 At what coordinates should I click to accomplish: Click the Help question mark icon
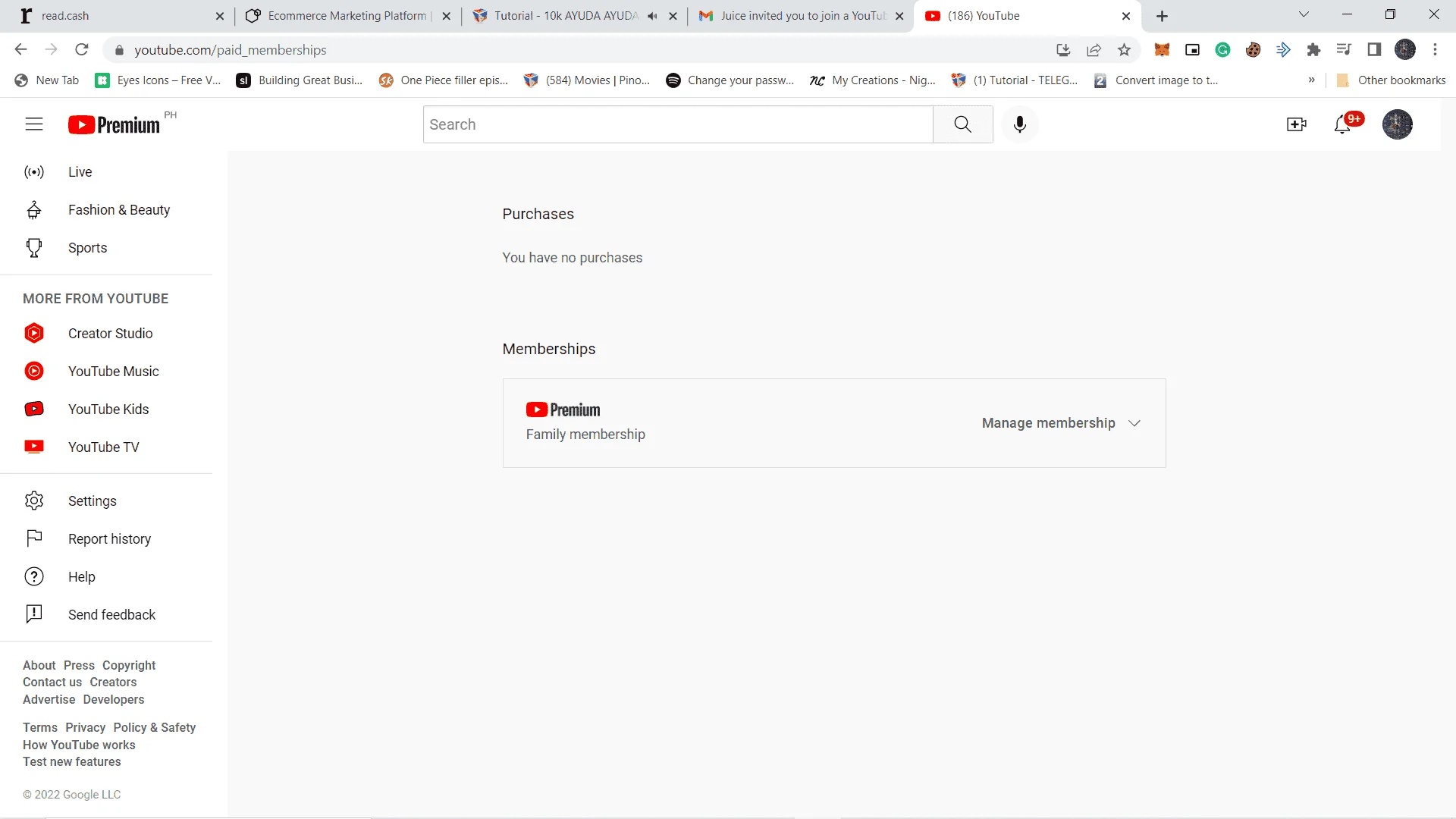34,576
